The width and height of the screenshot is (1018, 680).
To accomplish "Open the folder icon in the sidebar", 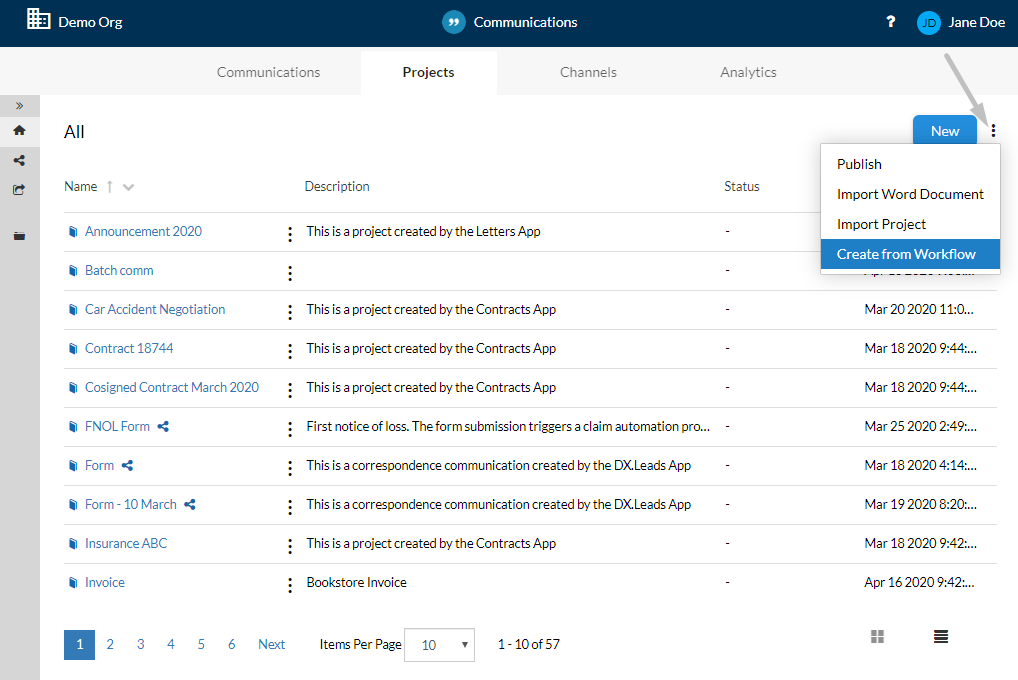I will click(19, 236).
